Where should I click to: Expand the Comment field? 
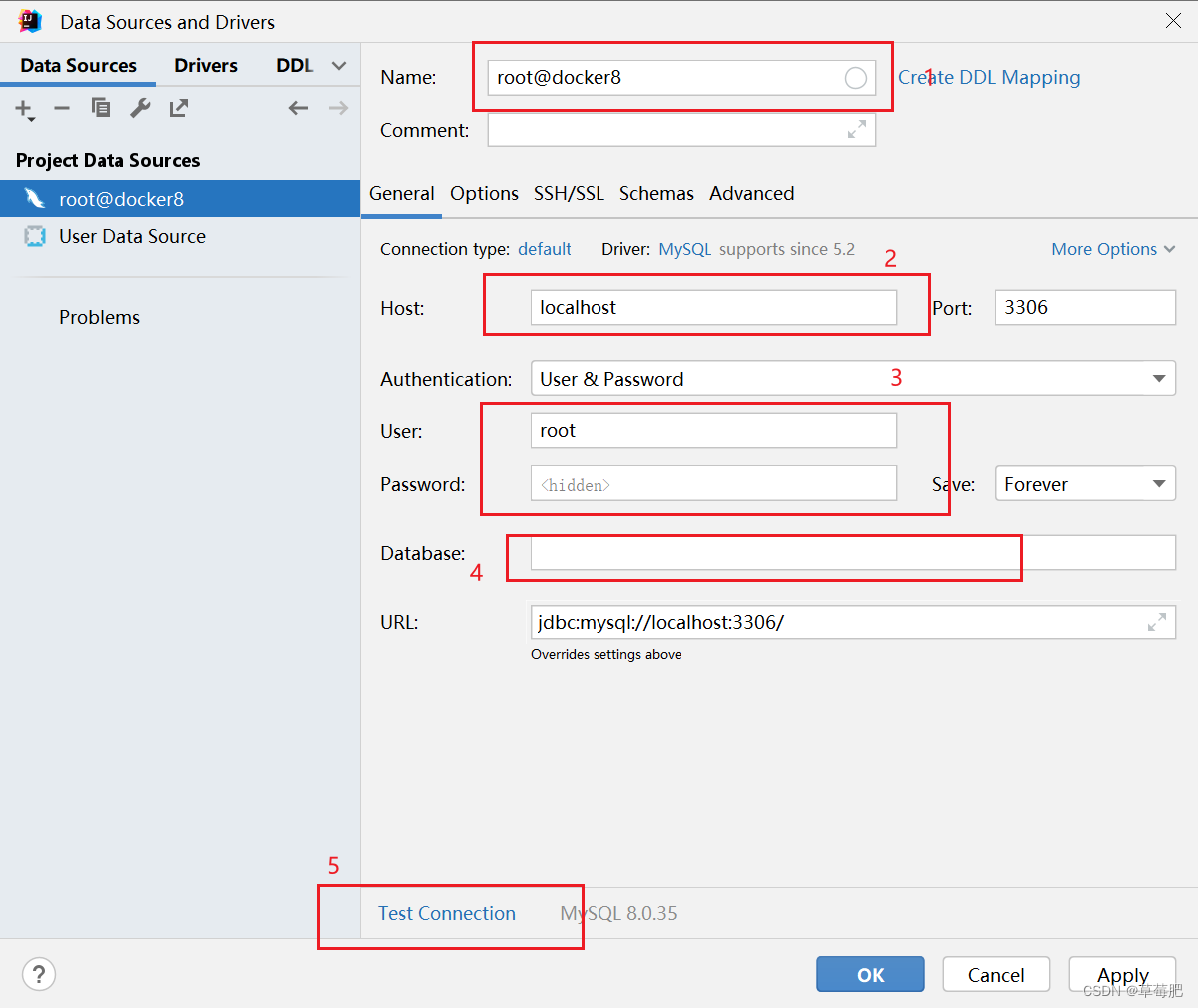point(857,130)
